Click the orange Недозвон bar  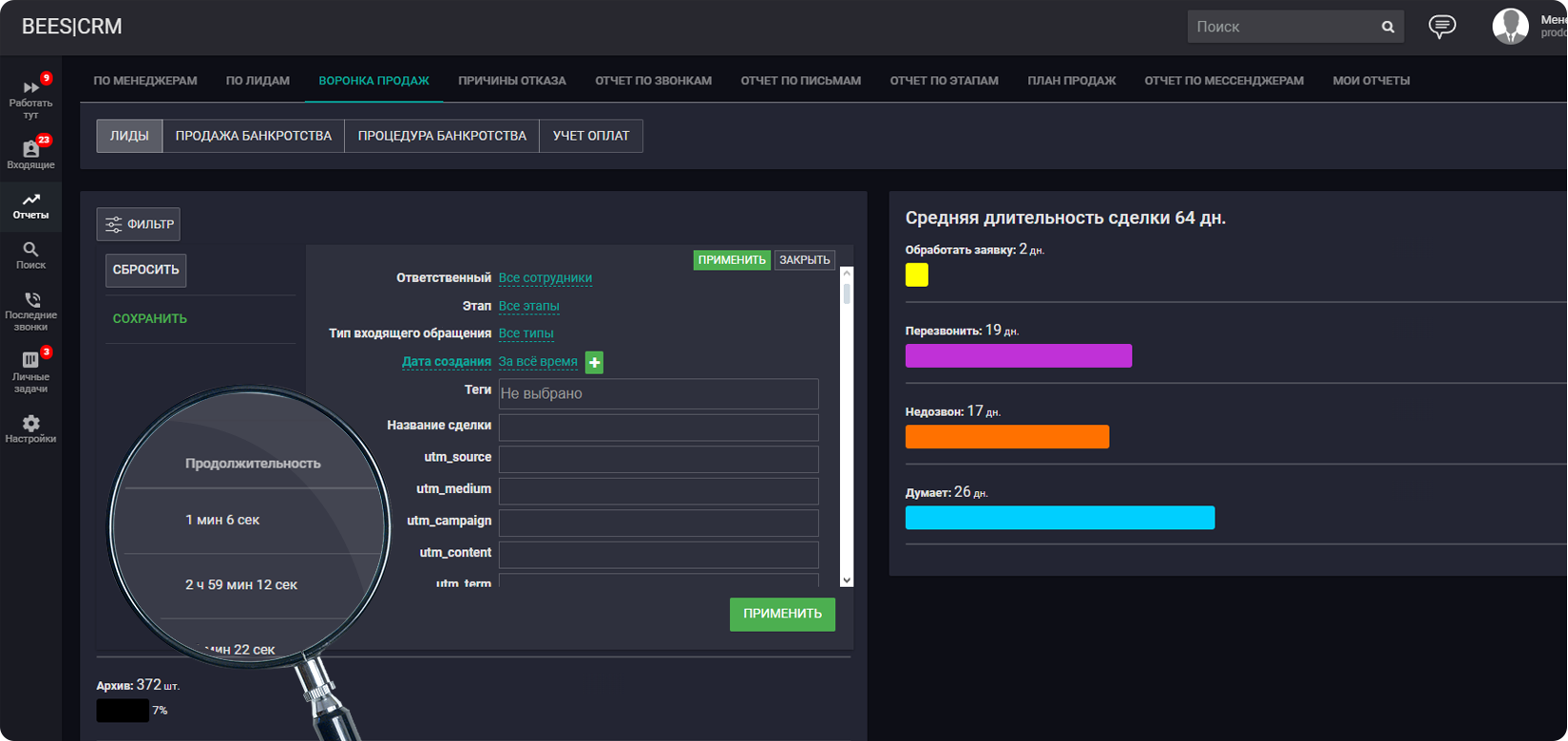point(1007,436)
